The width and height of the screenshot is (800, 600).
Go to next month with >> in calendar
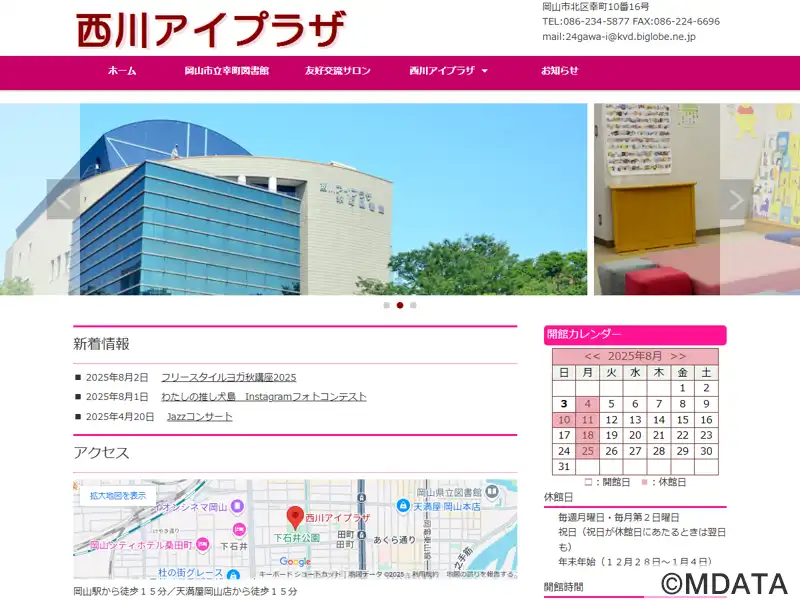coord(678,356)
